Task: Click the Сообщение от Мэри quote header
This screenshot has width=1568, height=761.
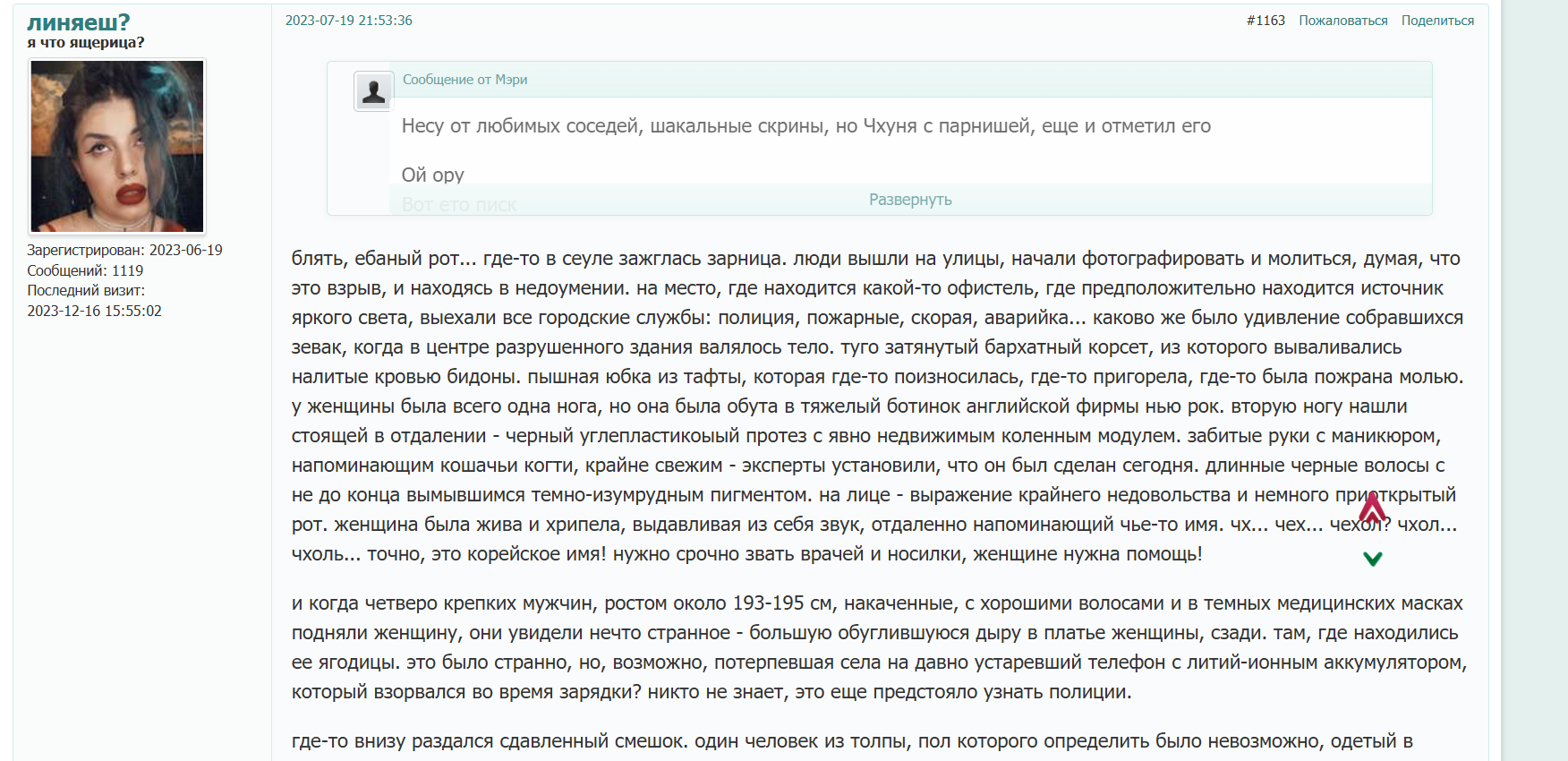Action: pyautogui.click(x=464, y=80)
